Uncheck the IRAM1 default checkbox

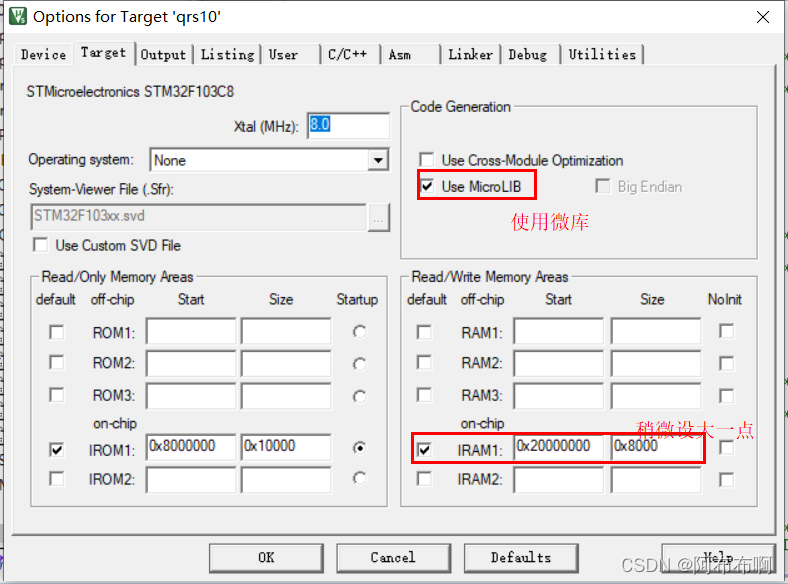[424, 449]
